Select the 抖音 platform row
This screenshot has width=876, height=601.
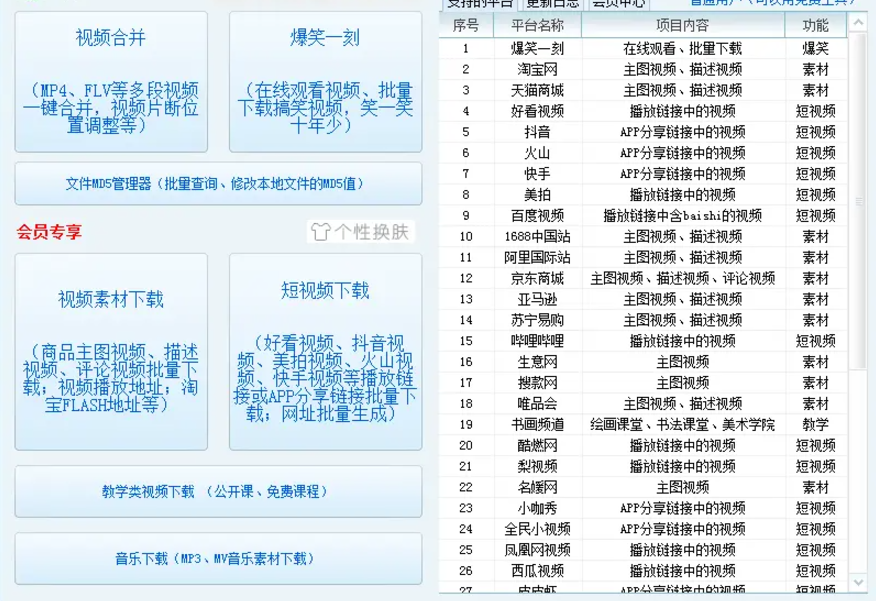(643, 132)
